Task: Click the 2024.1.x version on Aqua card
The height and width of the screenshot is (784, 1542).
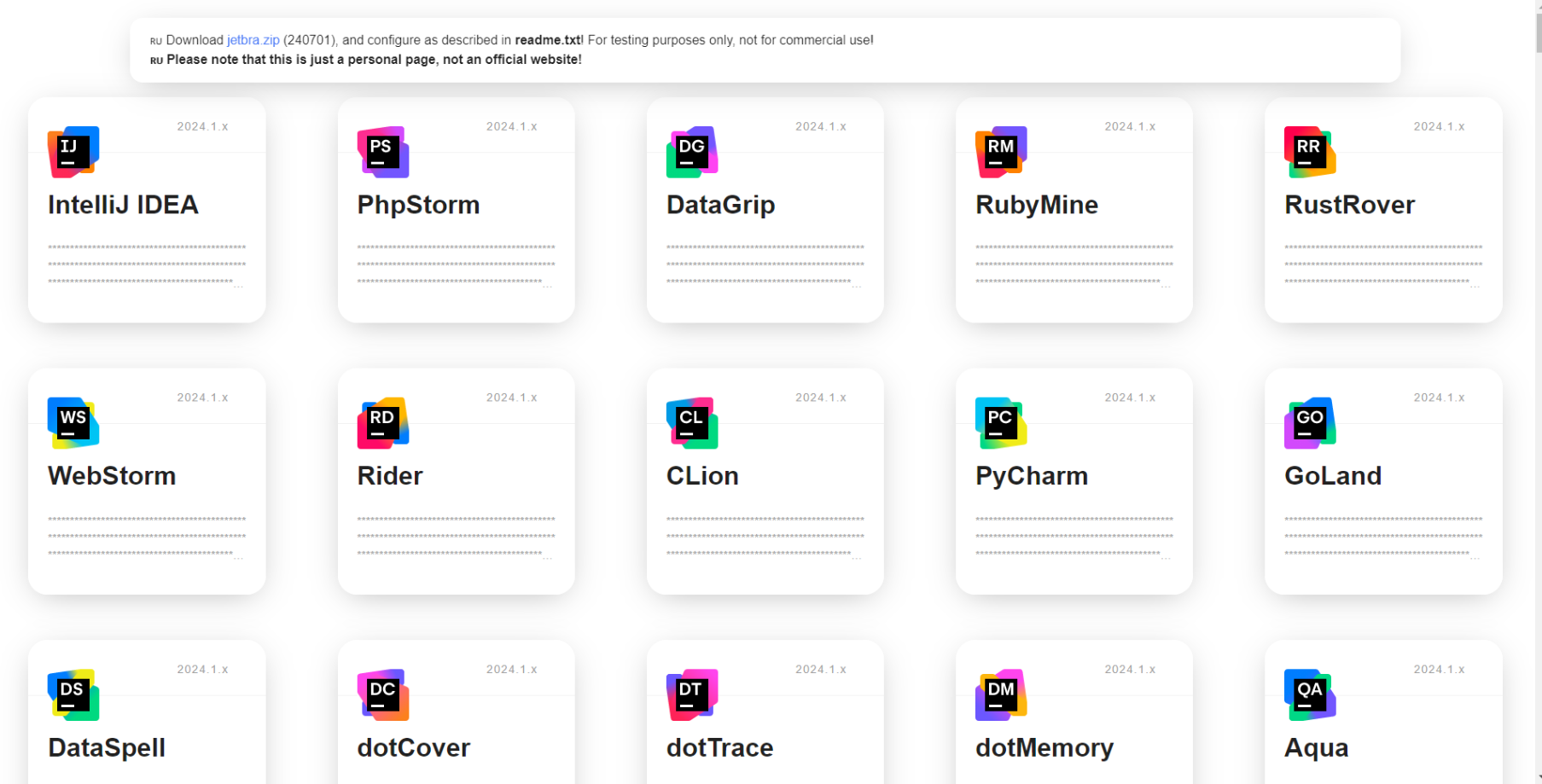Action: [1439, 670]
